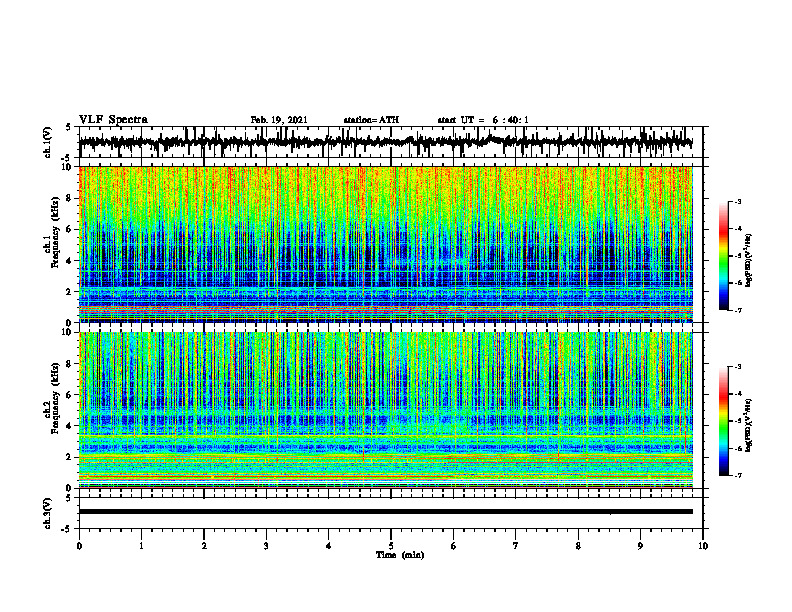Click the "Time (min)" x-axis label
The height and width of the screenshot is (612, 792).
click(x=400, y=555)
